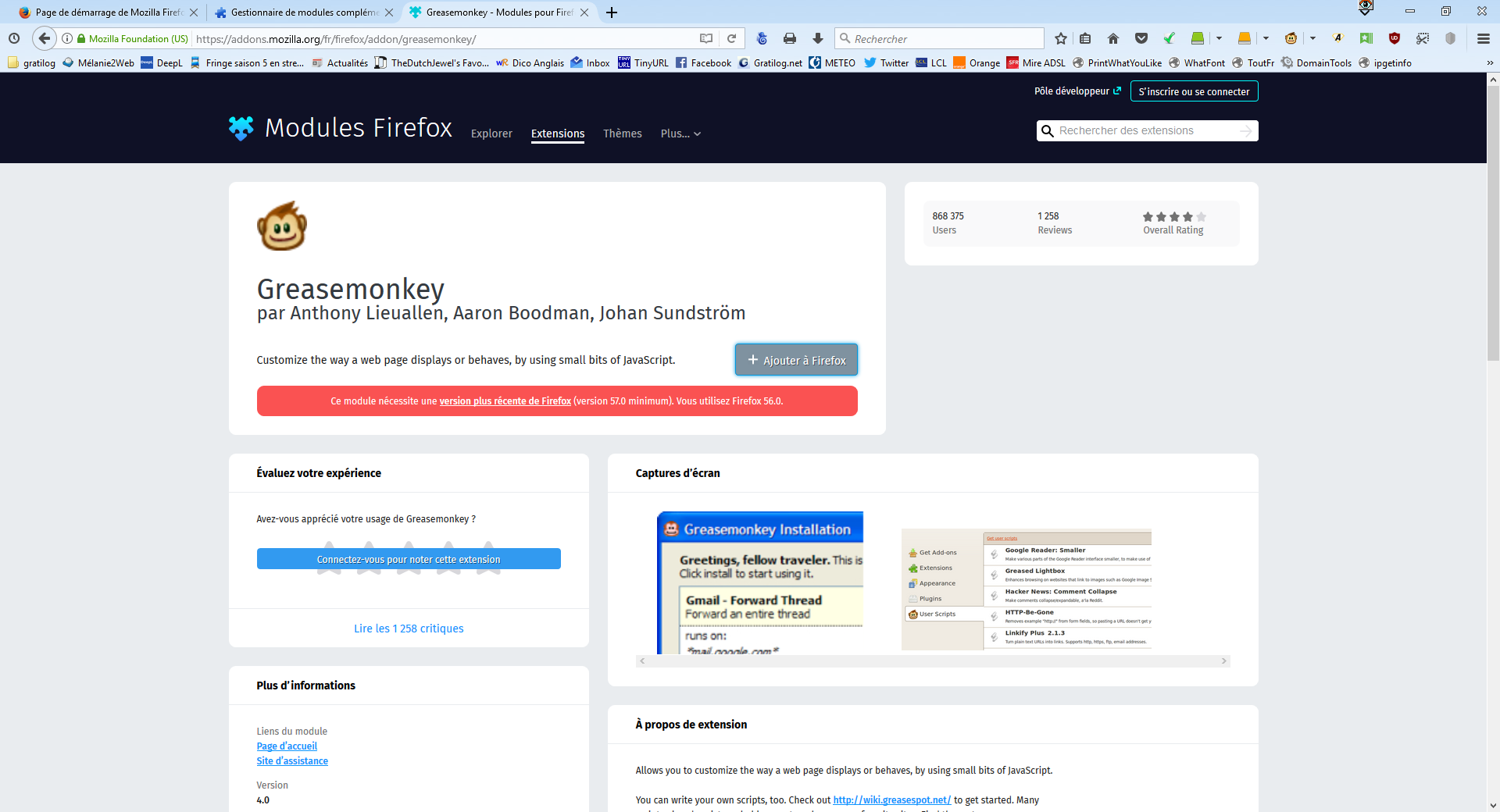Click the overall star rating display
The height and width of the screenshot is (812, 1500).
1173,217
